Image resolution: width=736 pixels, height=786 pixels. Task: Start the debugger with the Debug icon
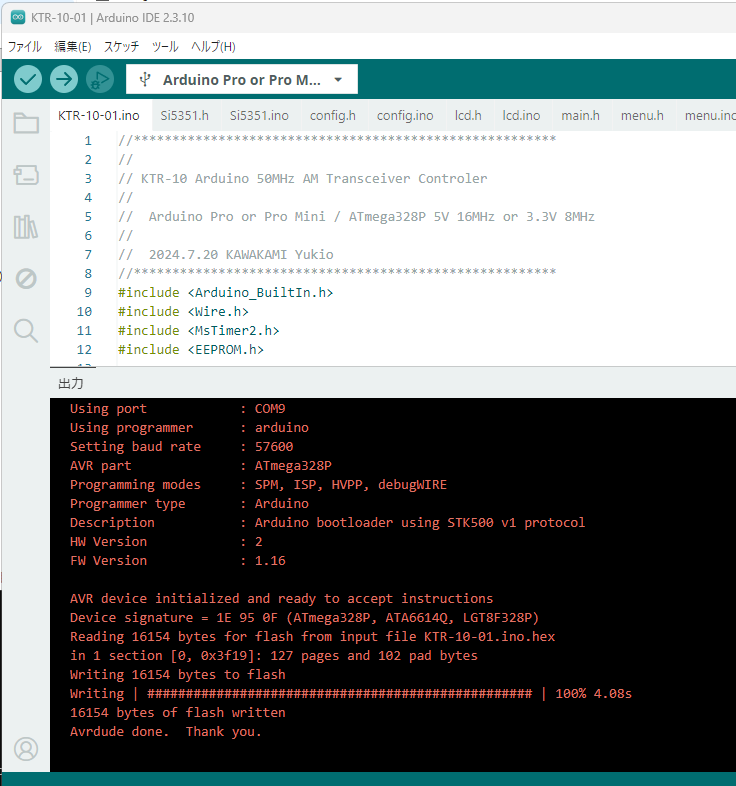point(100,79)
